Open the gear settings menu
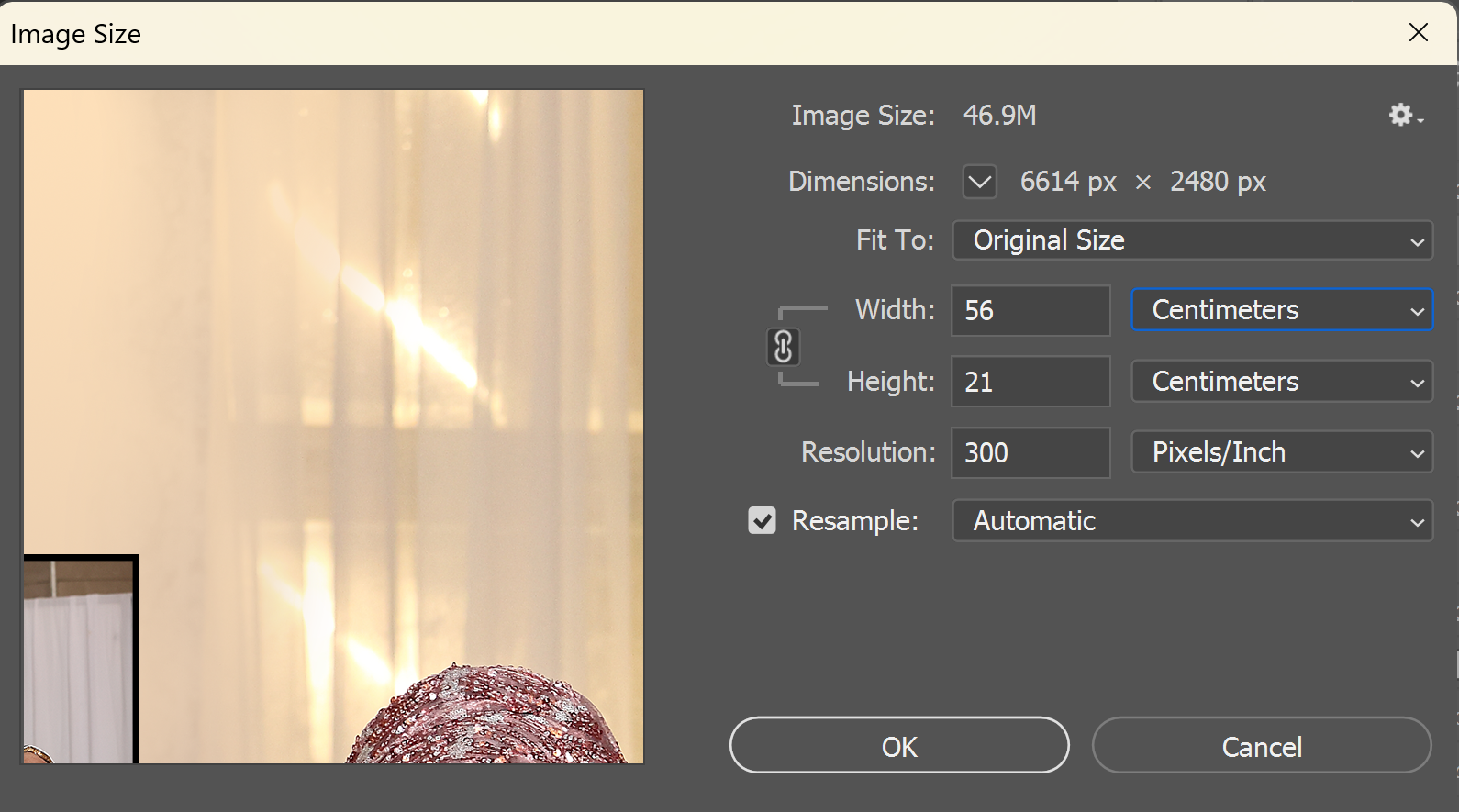1459x812 pixels. 1405,115
